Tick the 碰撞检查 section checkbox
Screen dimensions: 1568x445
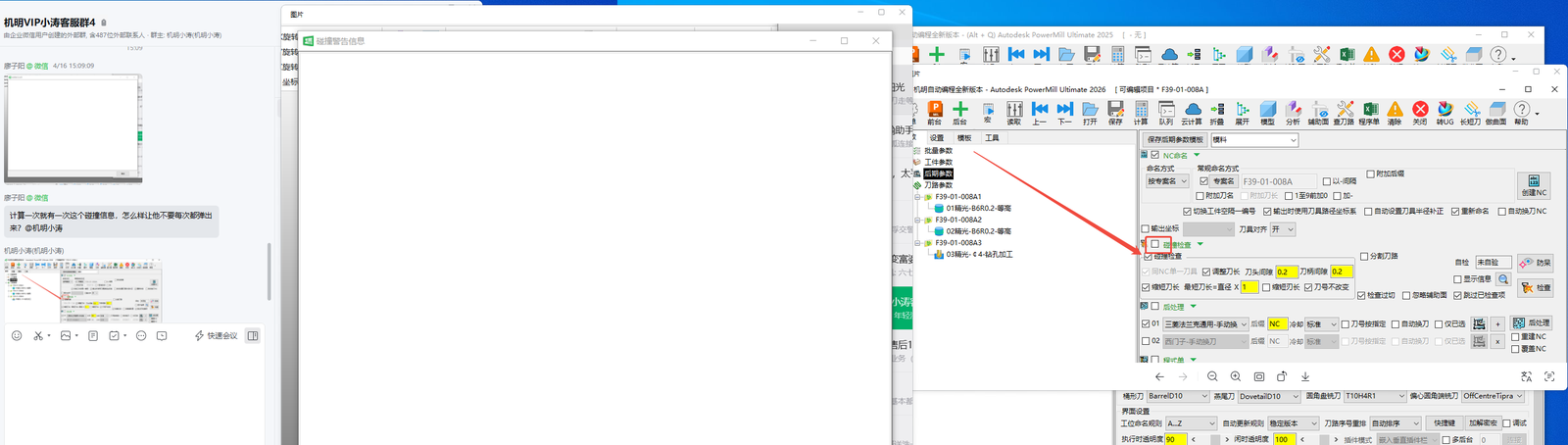(1155, 244)
